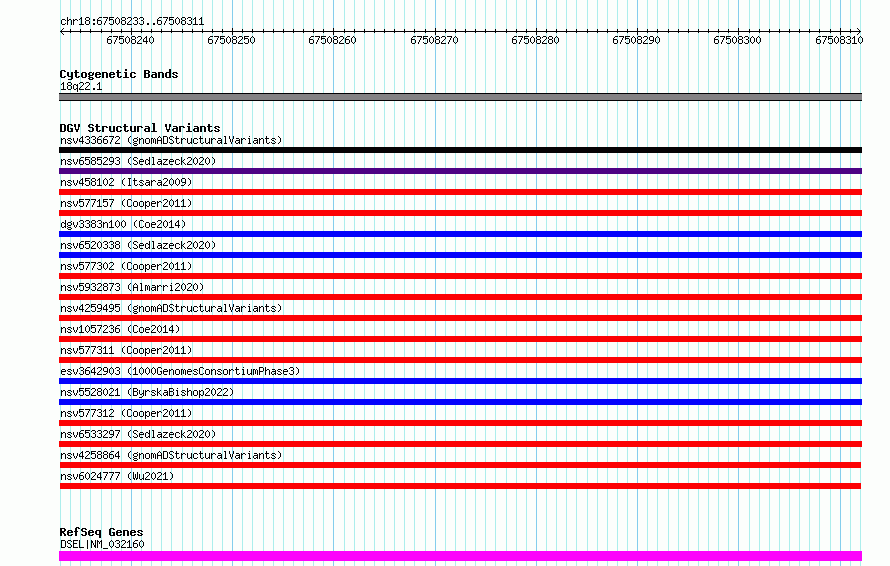Click ruler position 67508250
The width and height of the screenshot is (890, 566).
click(232, 40)
